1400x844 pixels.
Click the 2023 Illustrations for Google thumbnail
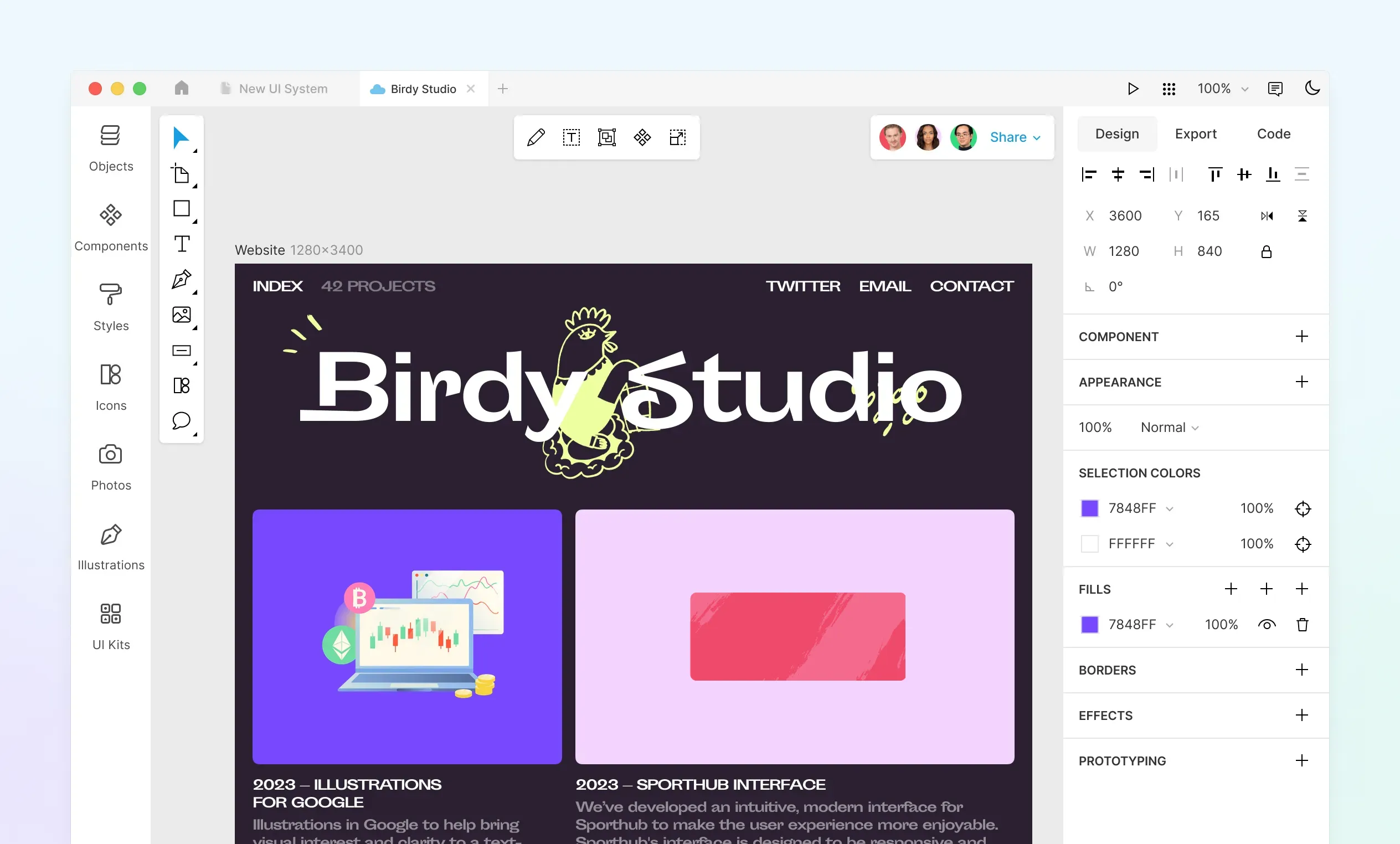pos(406,634)
